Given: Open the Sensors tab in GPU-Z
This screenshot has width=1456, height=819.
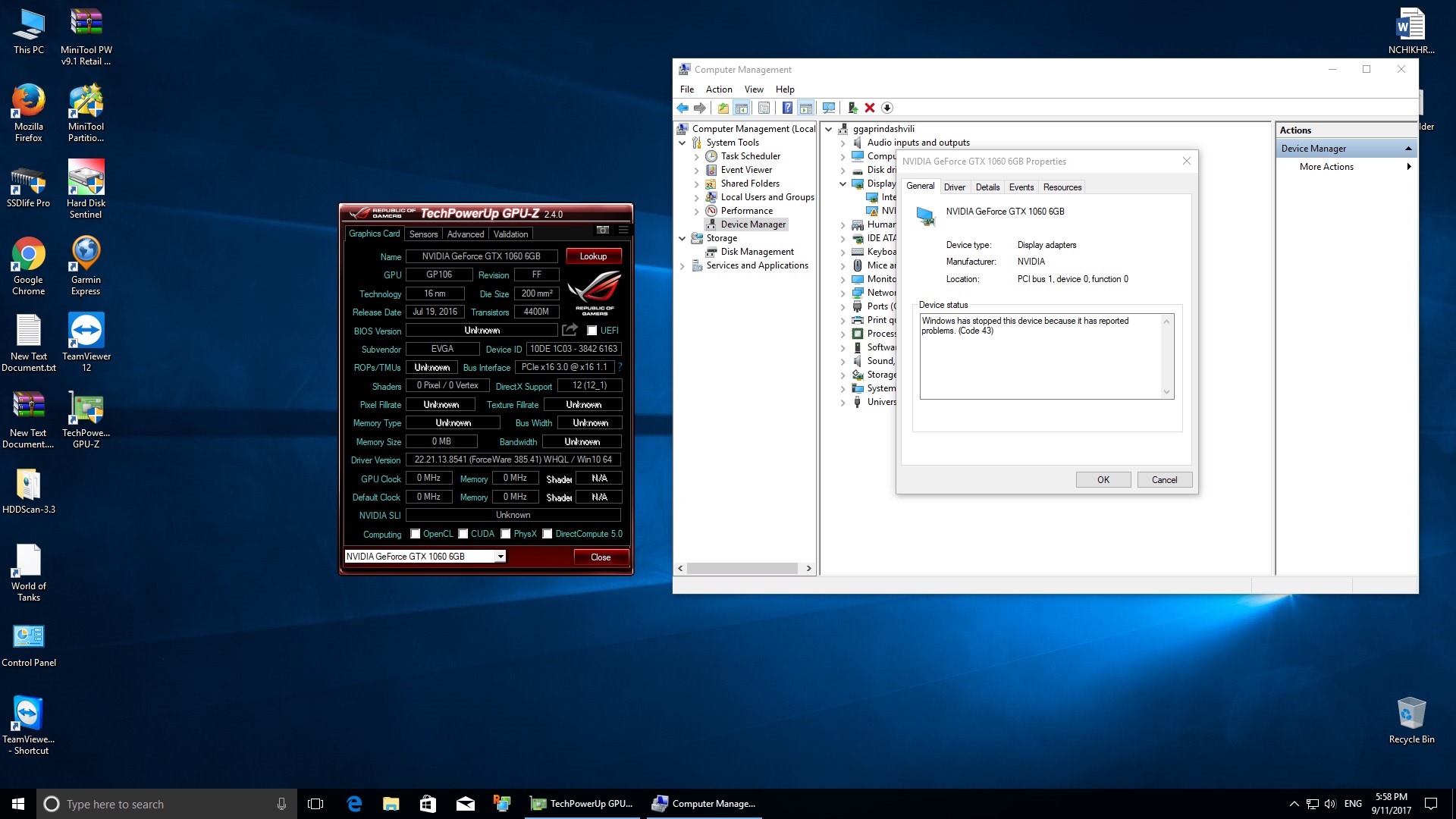Looking at the screenshot, I should [x=423, y=234].
